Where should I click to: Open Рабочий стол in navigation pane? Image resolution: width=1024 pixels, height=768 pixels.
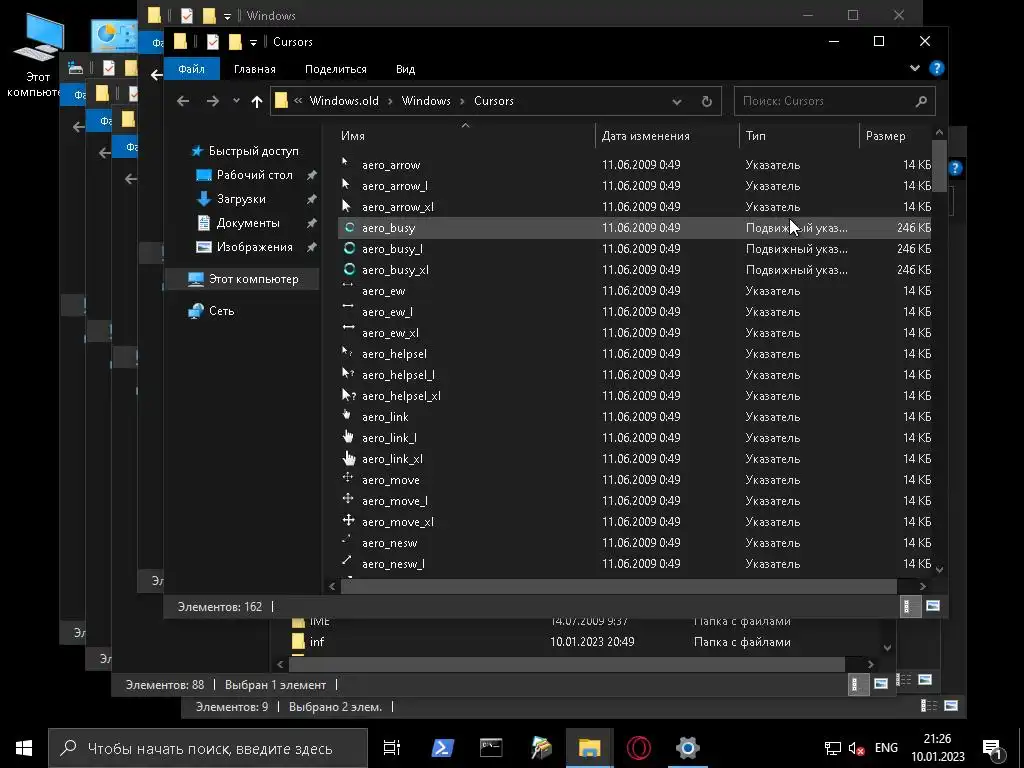click(255, 175)
